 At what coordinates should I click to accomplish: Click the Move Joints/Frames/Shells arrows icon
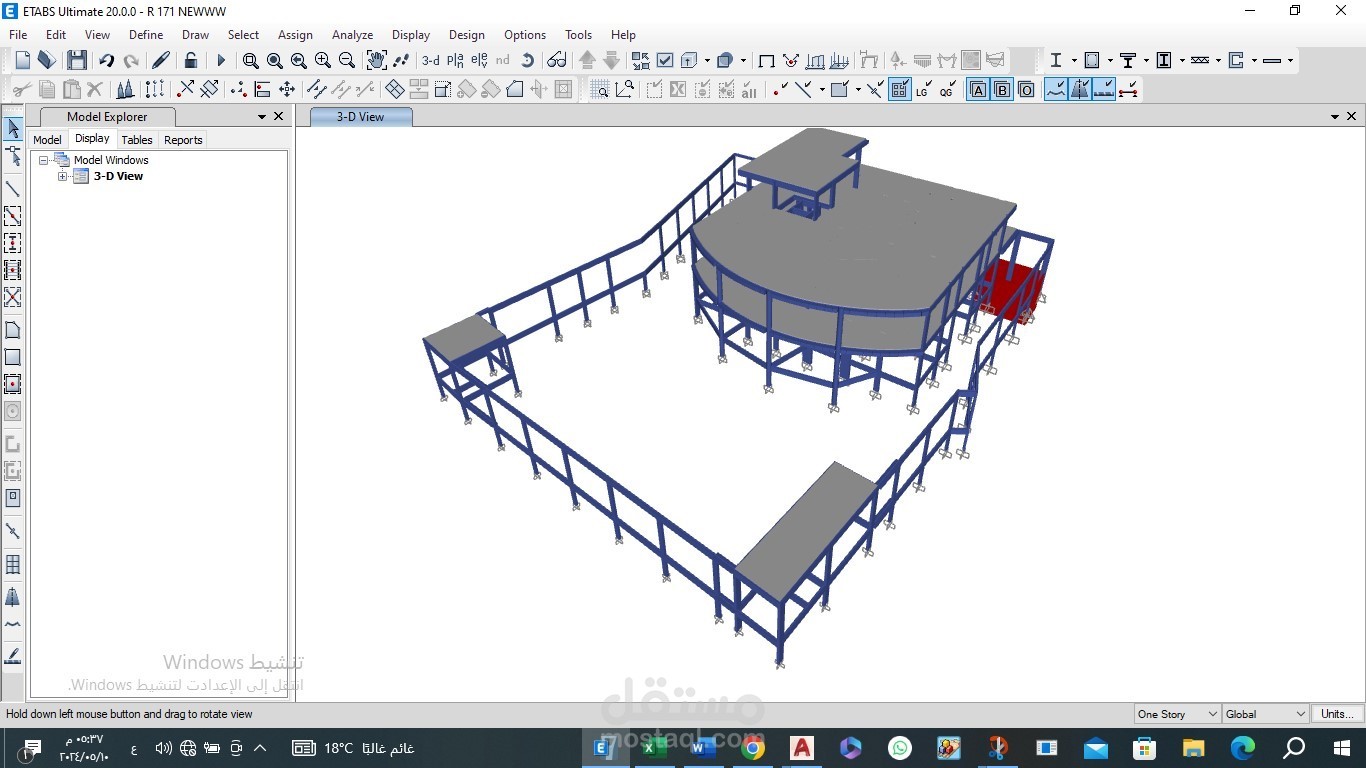[x=287, y=90]
